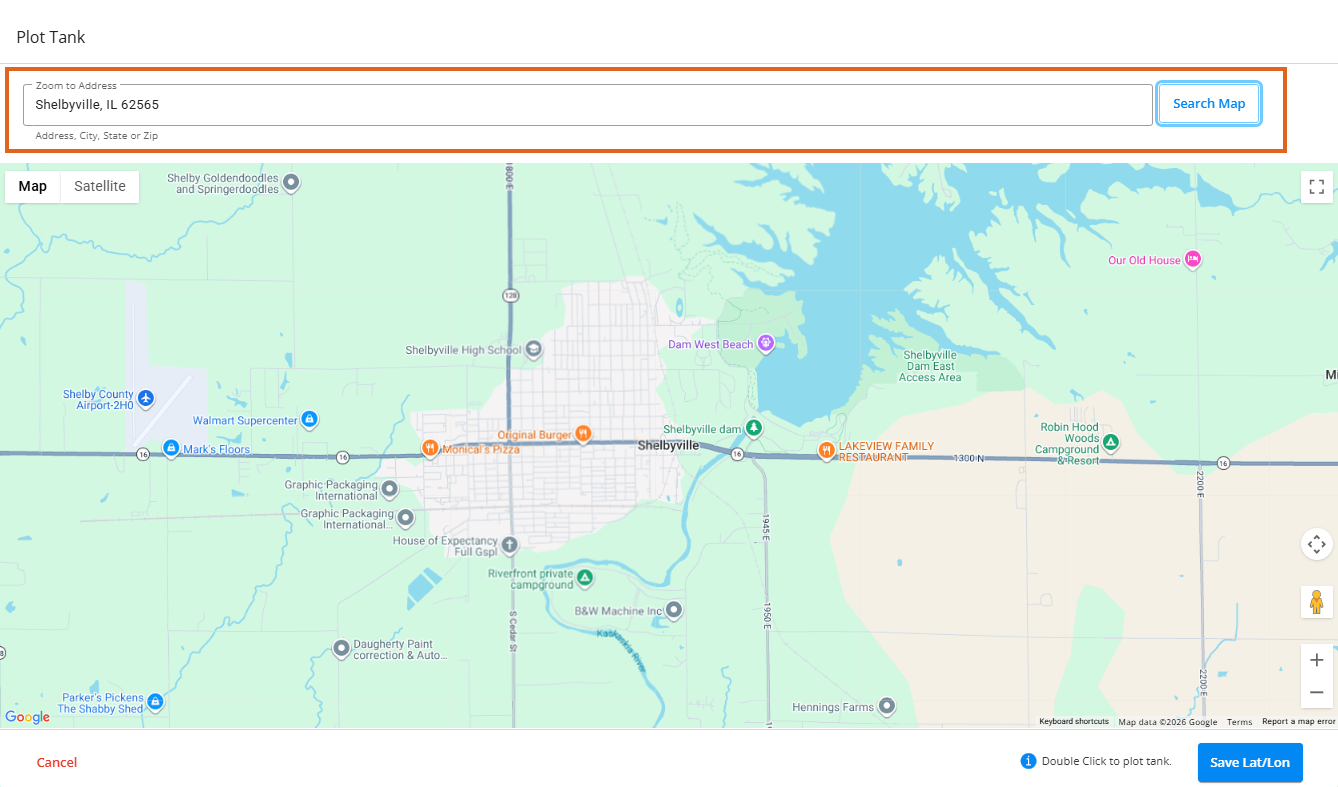Select the Shelbyville High School pin
The image size is (1338, 787).
533,350
